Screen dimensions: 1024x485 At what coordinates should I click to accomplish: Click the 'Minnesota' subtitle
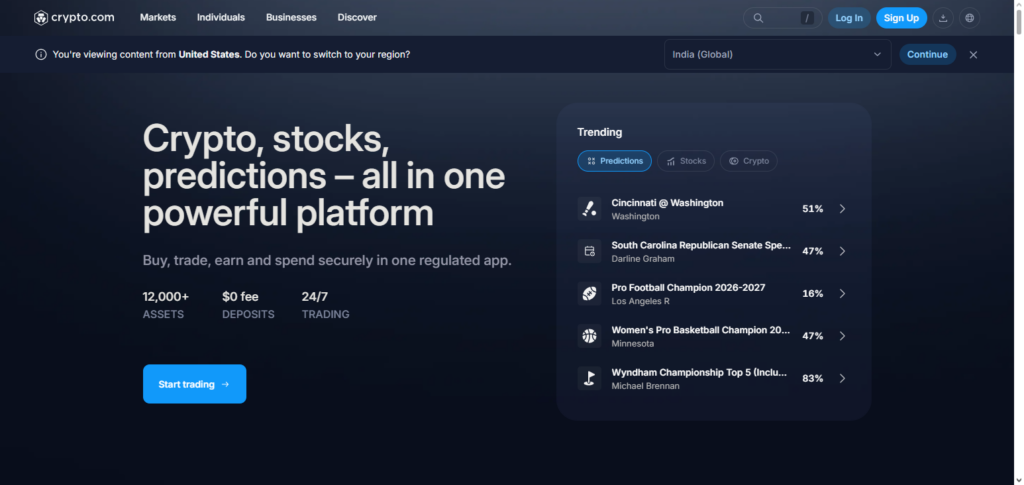(x=633, y=344)
